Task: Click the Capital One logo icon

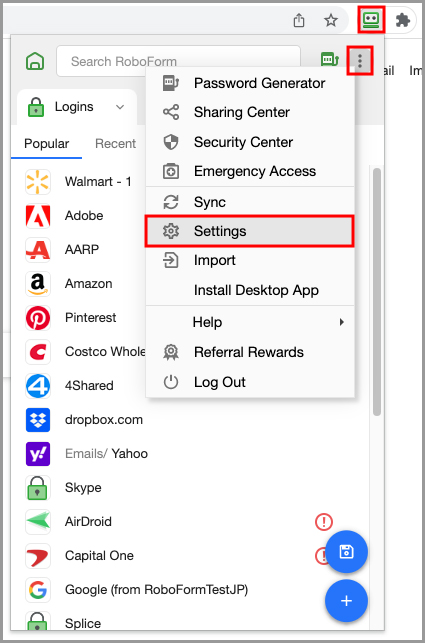Action: [38, 556]
